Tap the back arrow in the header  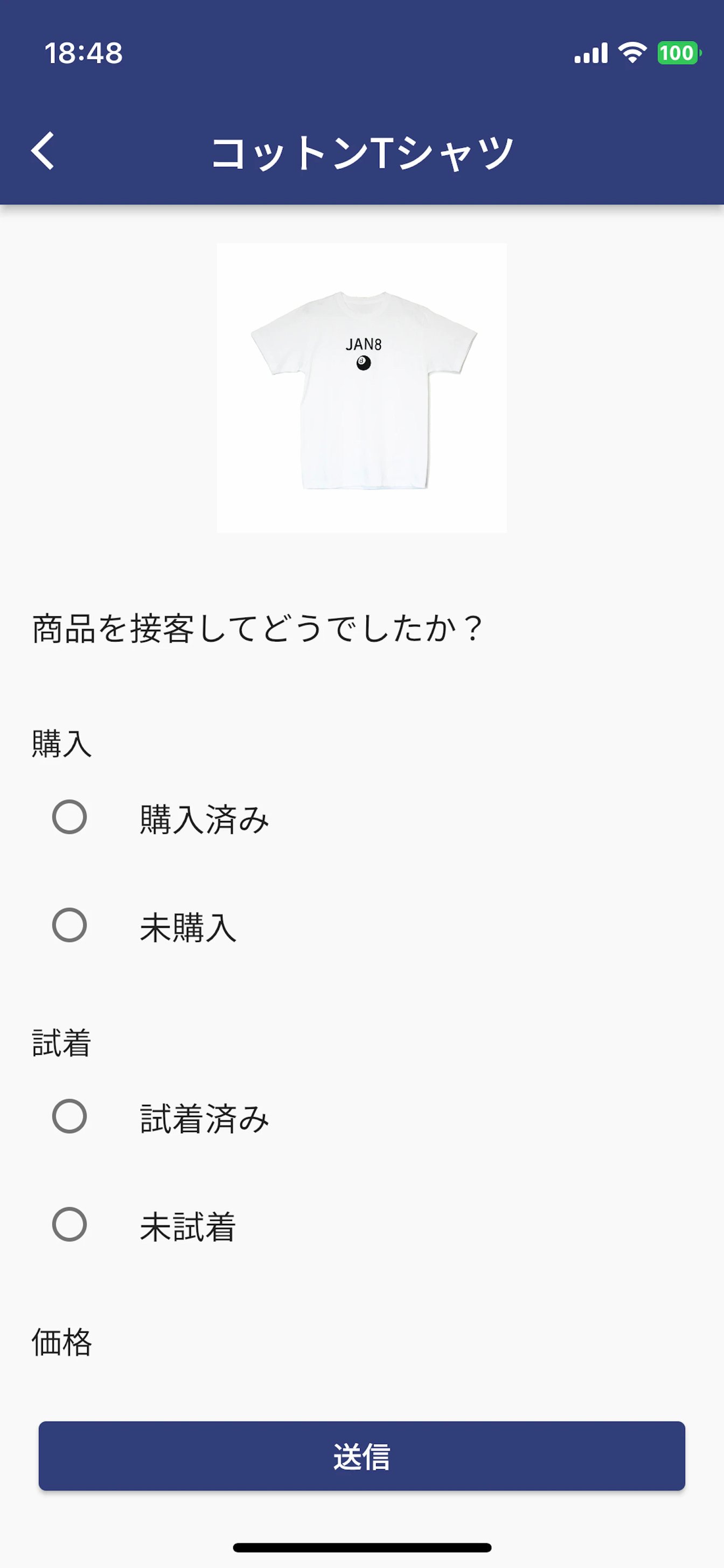(43, 150)
